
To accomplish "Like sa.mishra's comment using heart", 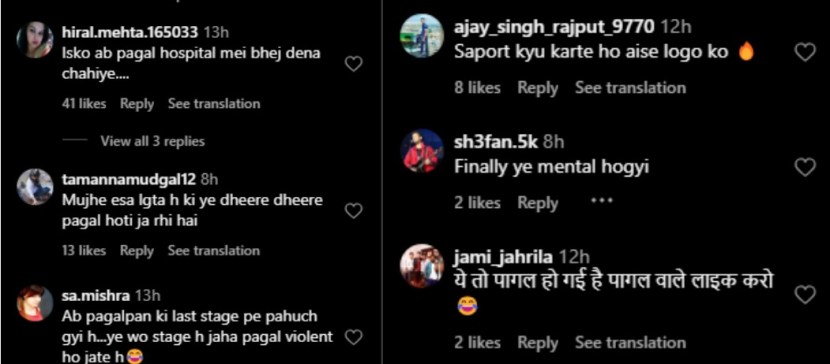I will point(353,337).
